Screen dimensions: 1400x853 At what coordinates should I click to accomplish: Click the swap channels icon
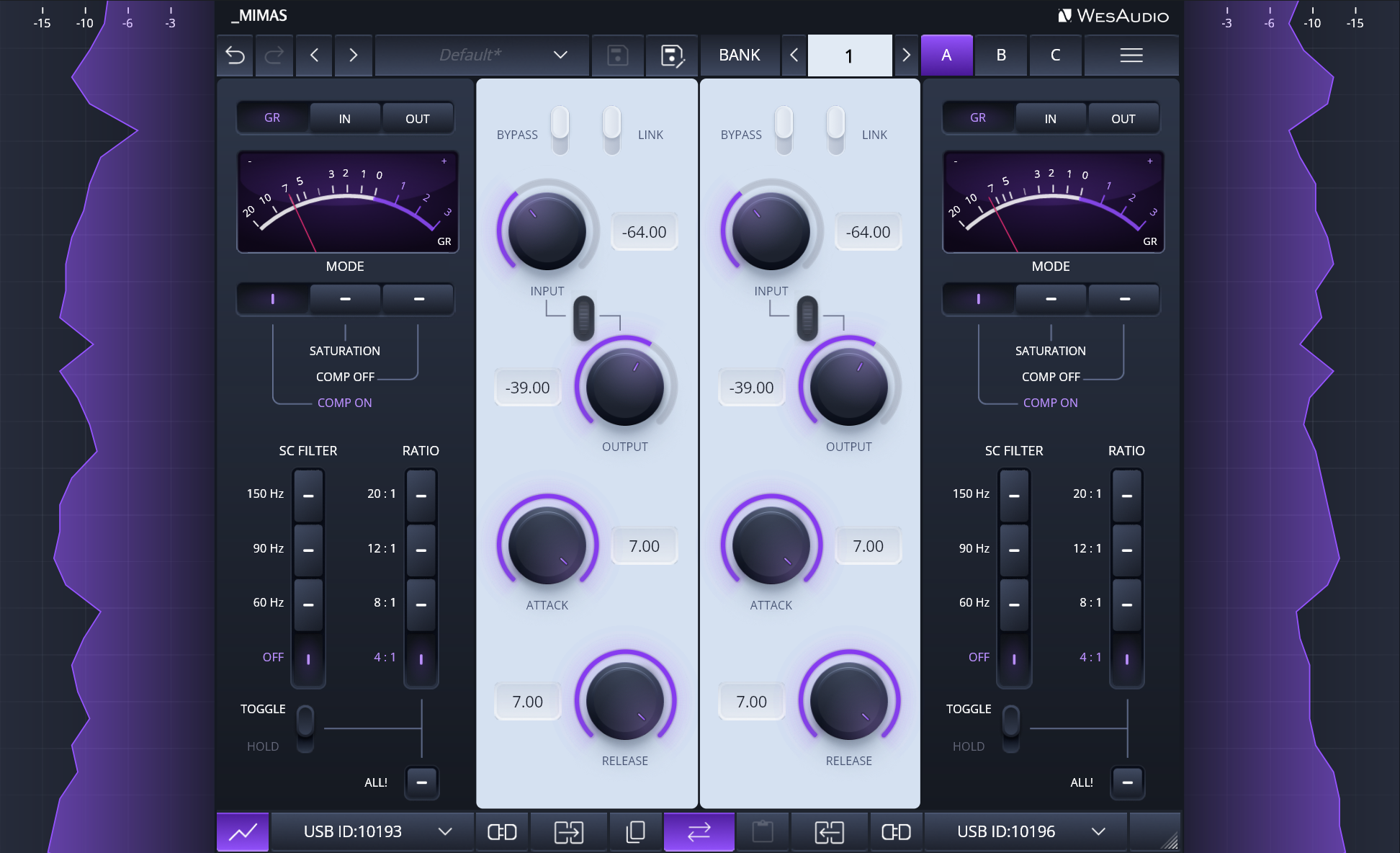point(699,832)
